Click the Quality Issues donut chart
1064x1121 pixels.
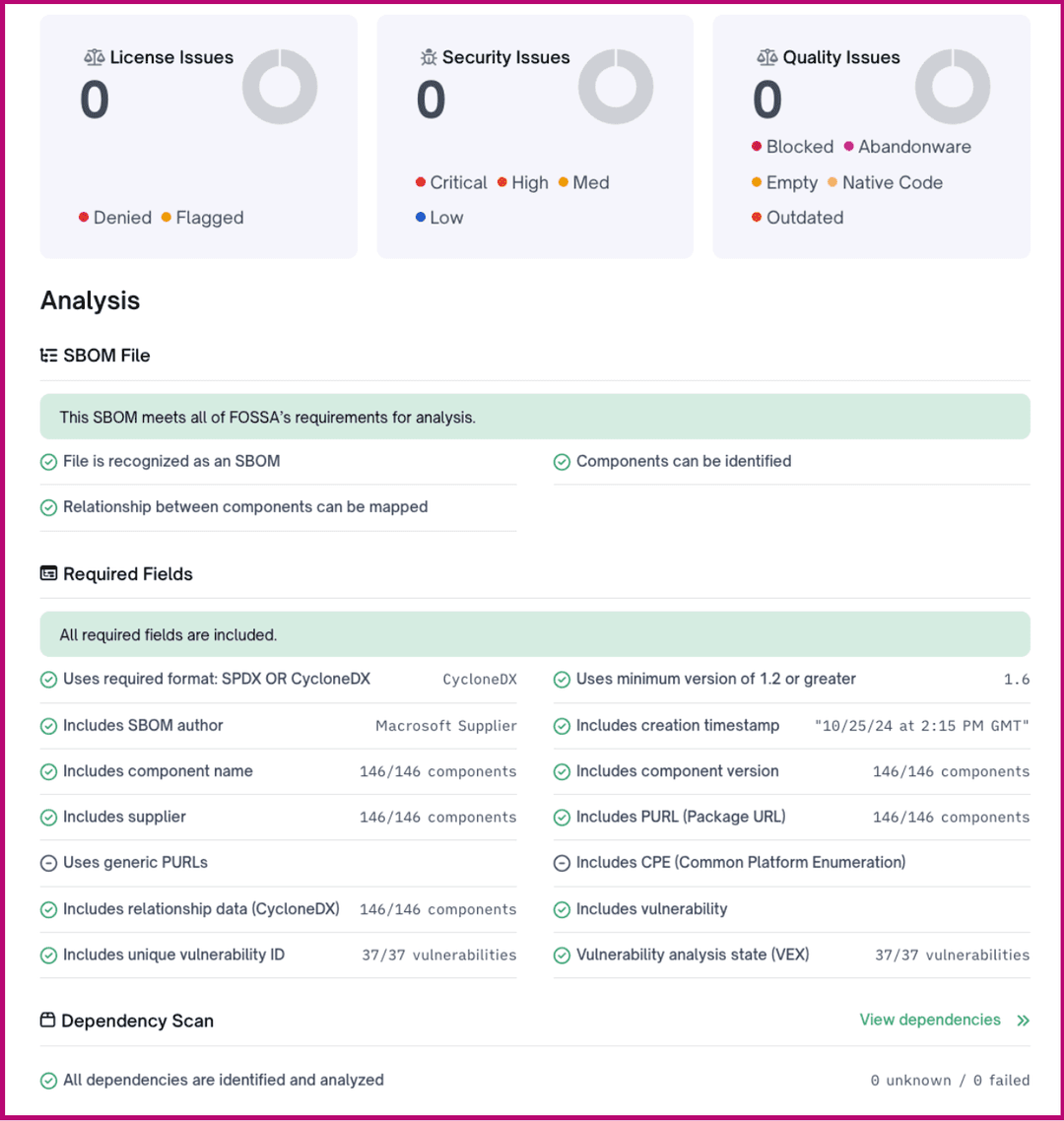[953, 88]
